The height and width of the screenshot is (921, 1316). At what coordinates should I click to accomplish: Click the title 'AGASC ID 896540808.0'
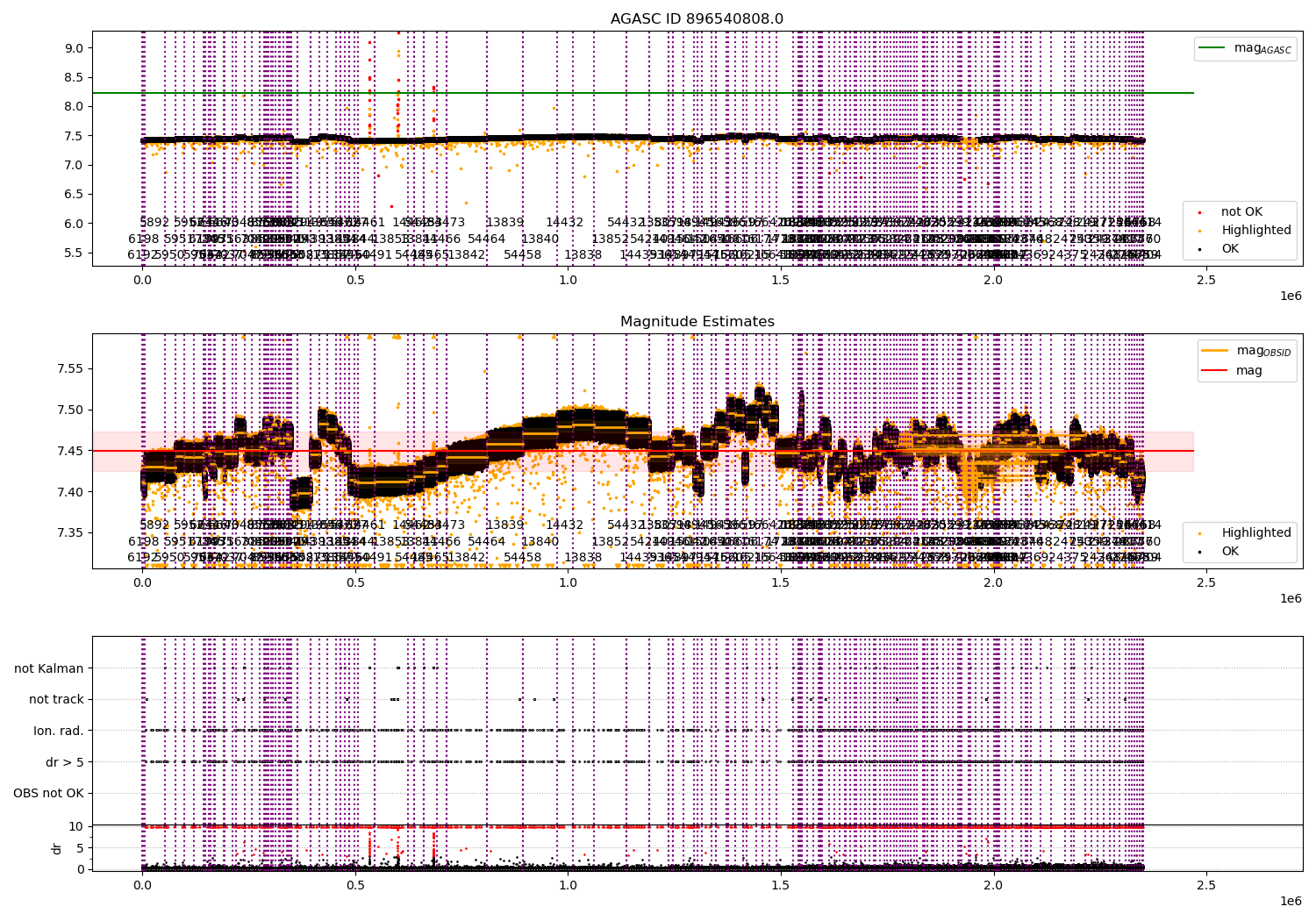point(697,19)
